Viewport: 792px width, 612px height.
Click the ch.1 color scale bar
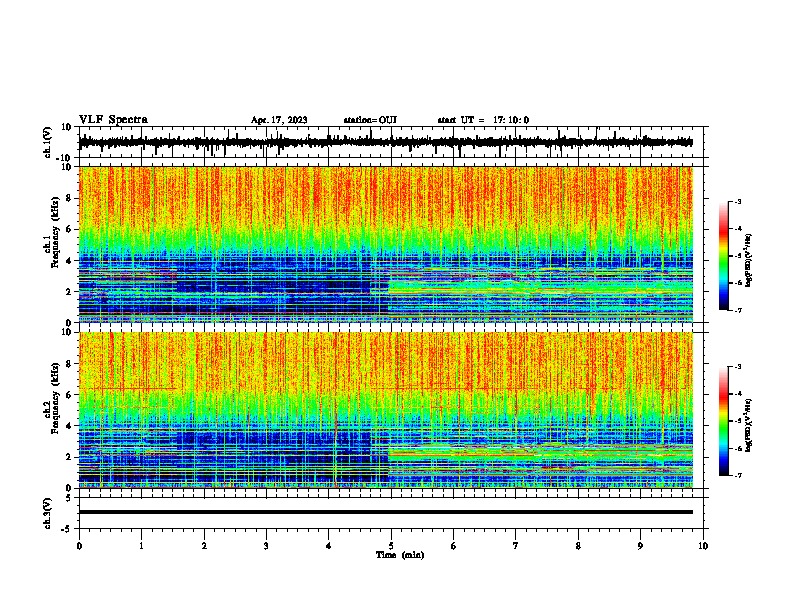723,256
